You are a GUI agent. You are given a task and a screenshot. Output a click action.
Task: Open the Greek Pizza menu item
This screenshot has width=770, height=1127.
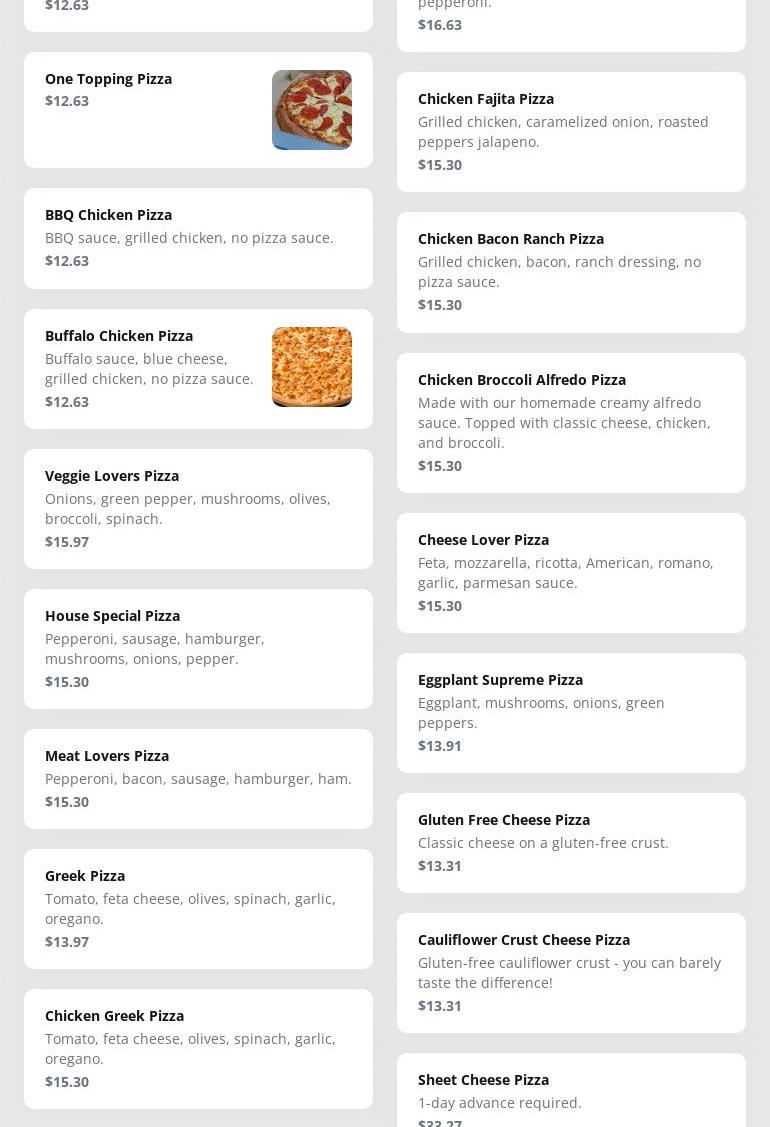198,908
